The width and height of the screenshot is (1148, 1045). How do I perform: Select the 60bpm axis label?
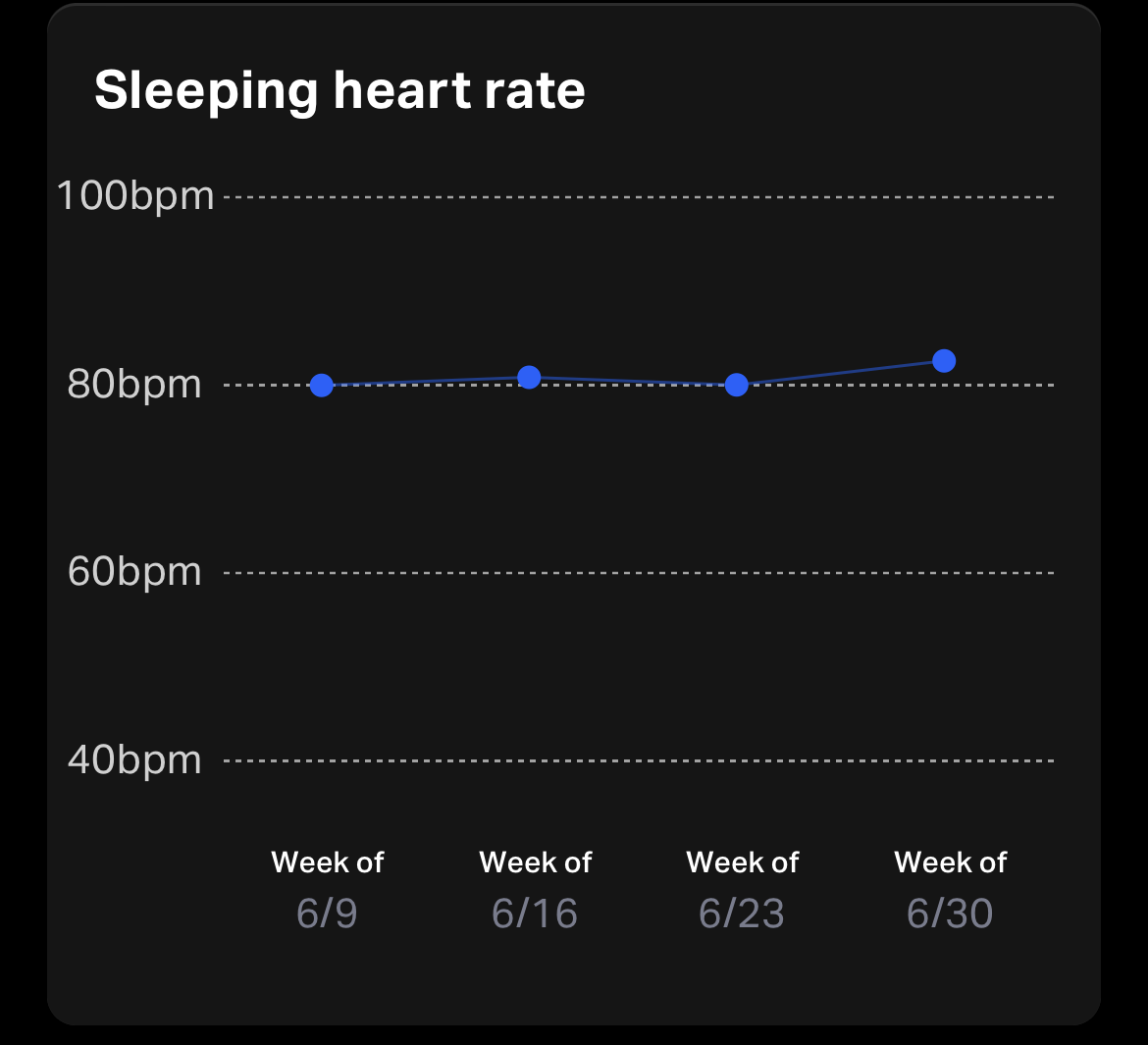tap(134, 572)
